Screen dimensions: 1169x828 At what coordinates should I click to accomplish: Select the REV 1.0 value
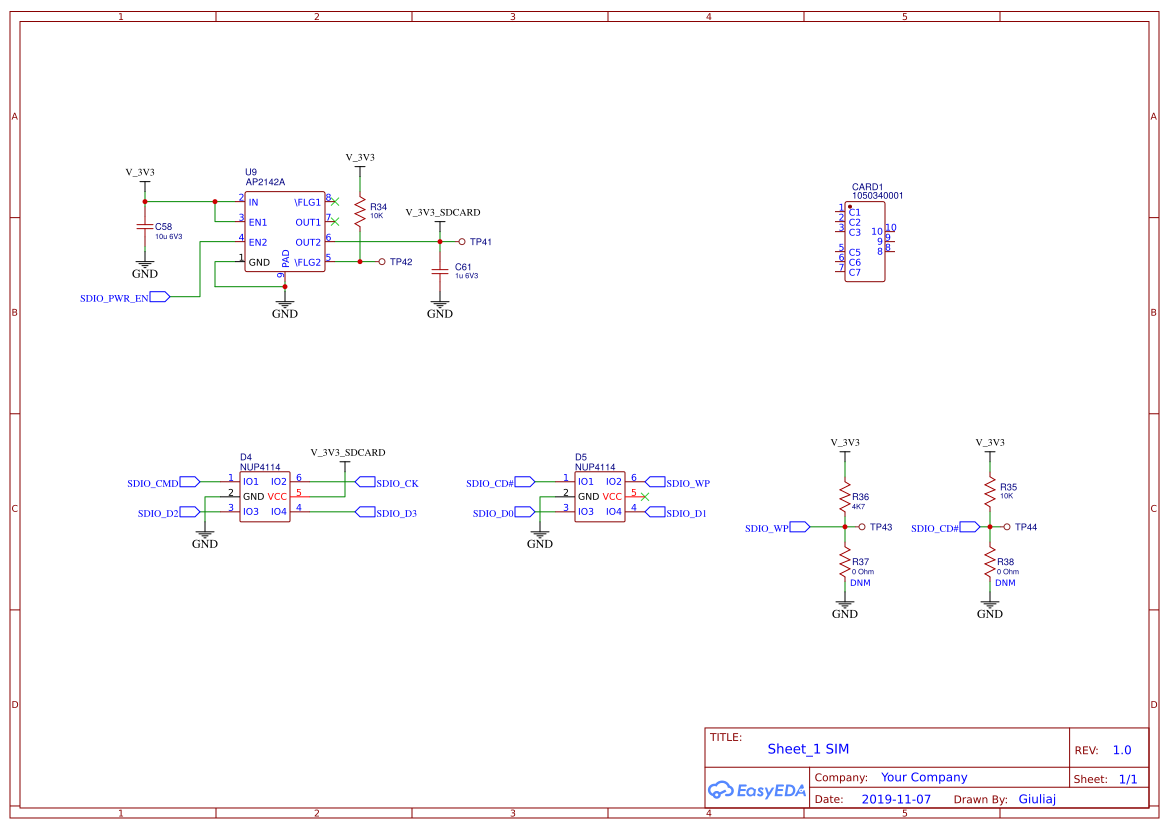click(1122, 750)
